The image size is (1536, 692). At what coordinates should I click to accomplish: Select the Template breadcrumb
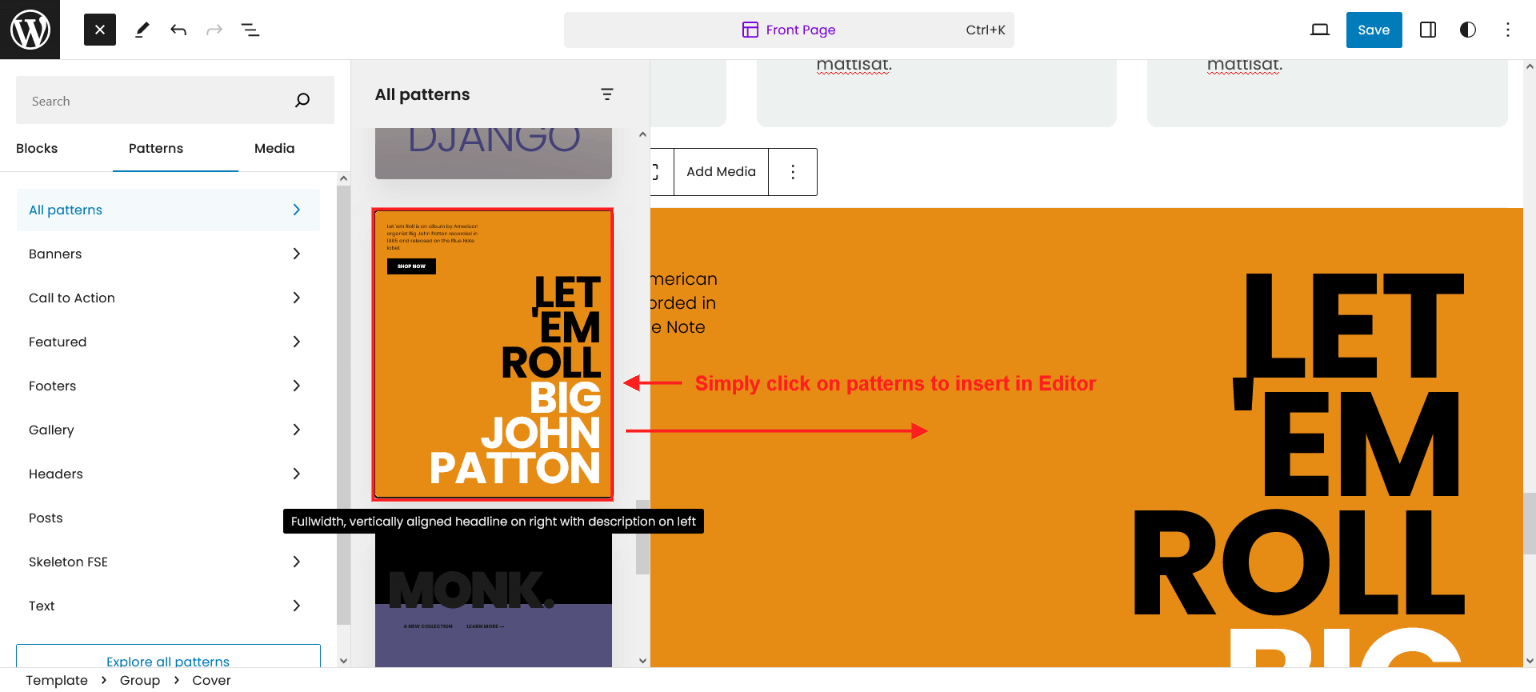(x=57, y=680)
